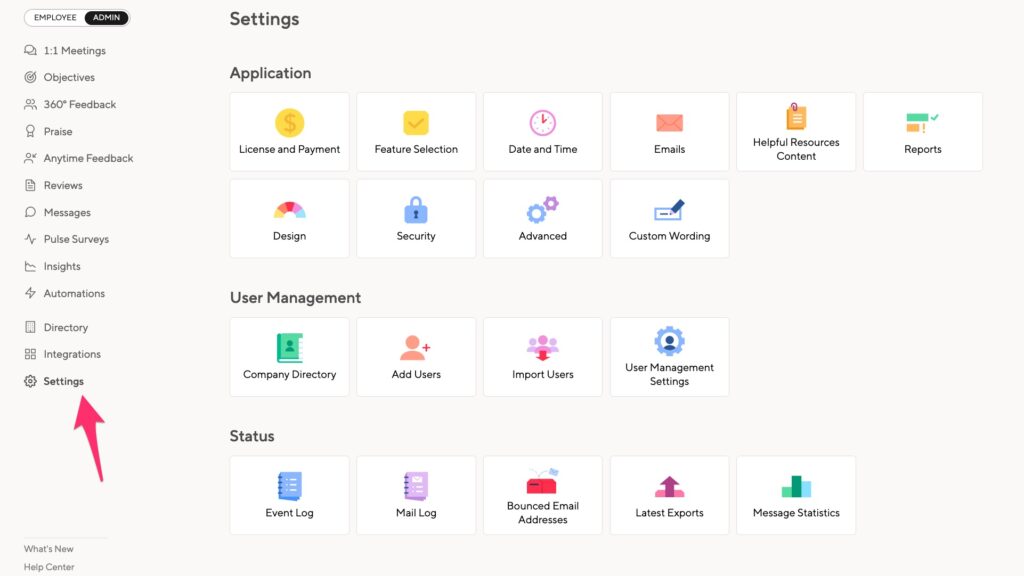Open Add Users person-plus icon

coord(415,348)
